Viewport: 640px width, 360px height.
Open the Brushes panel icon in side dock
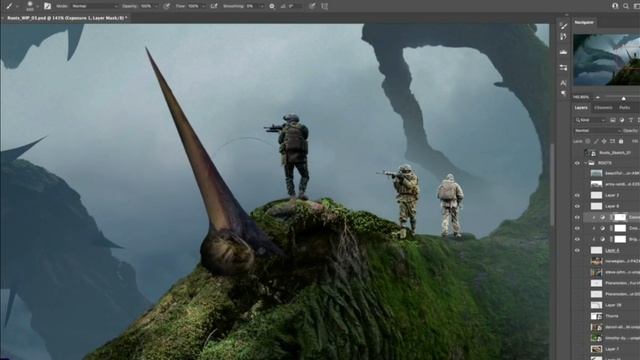564,26
